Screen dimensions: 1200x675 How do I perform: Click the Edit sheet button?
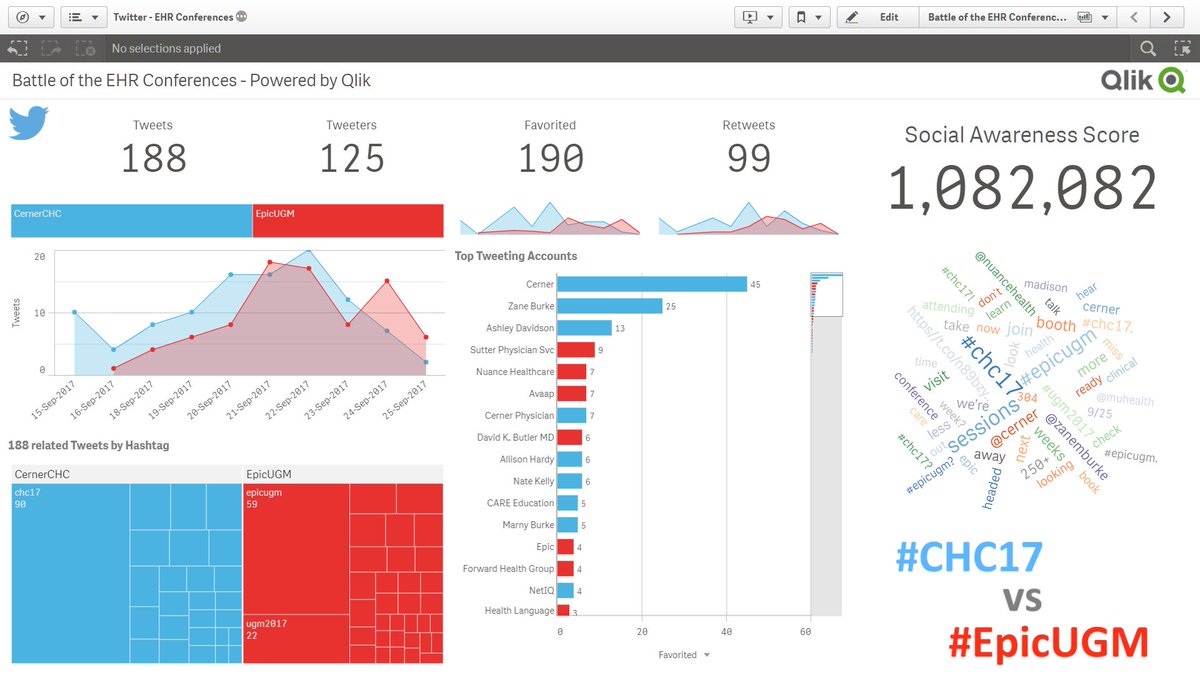click(878, 17)
